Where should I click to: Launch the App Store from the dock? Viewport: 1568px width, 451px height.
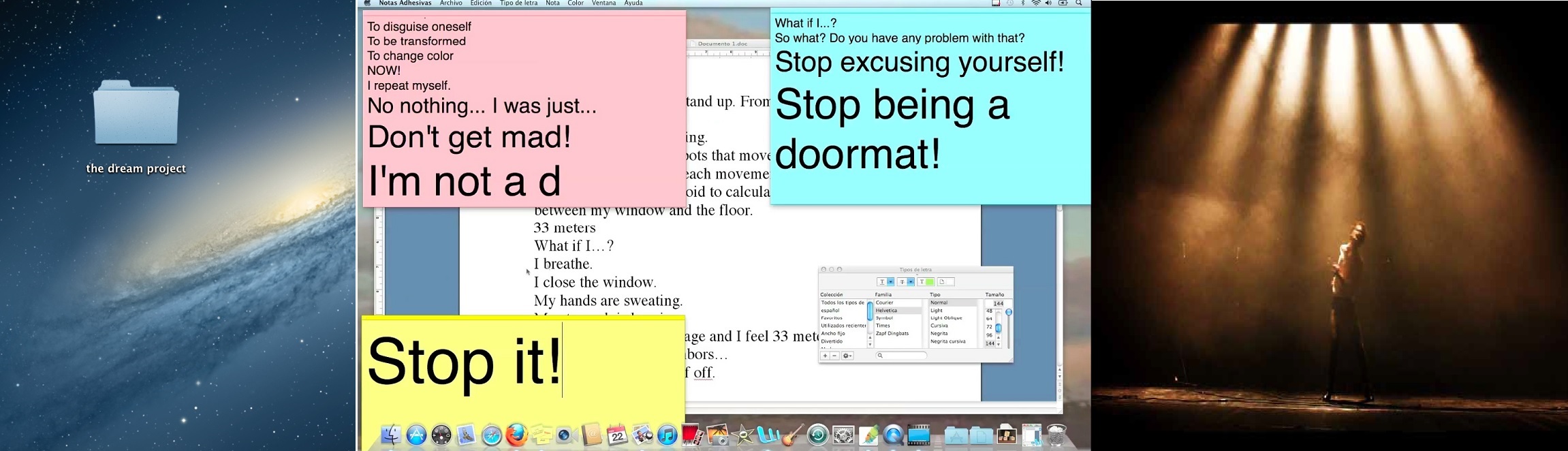pyautogui.click(x=417, y=435)
